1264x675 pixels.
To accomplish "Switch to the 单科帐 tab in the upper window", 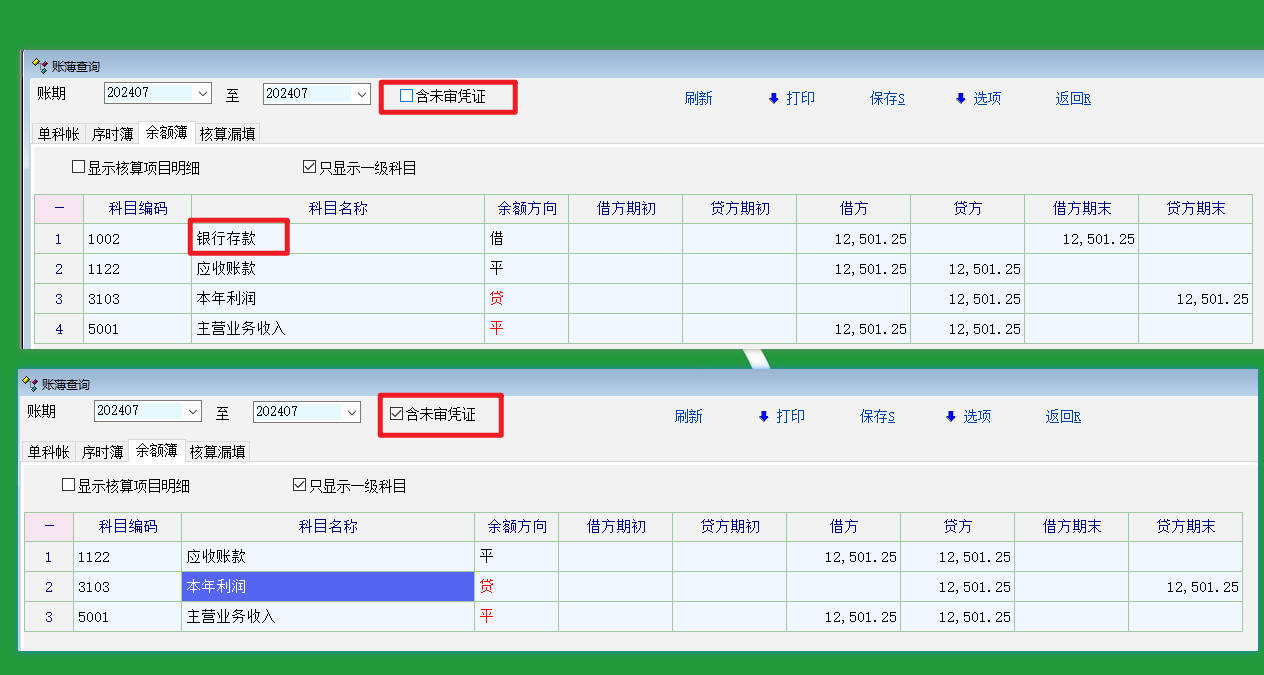I will pos(58,133).
